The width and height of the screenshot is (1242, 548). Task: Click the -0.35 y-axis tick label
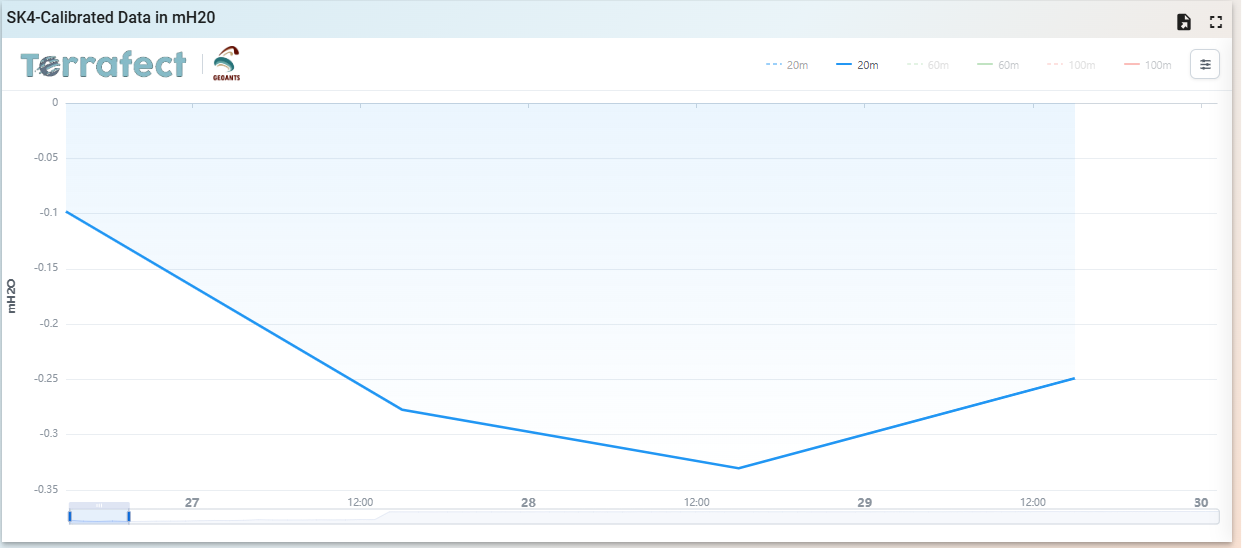point(46,489)
